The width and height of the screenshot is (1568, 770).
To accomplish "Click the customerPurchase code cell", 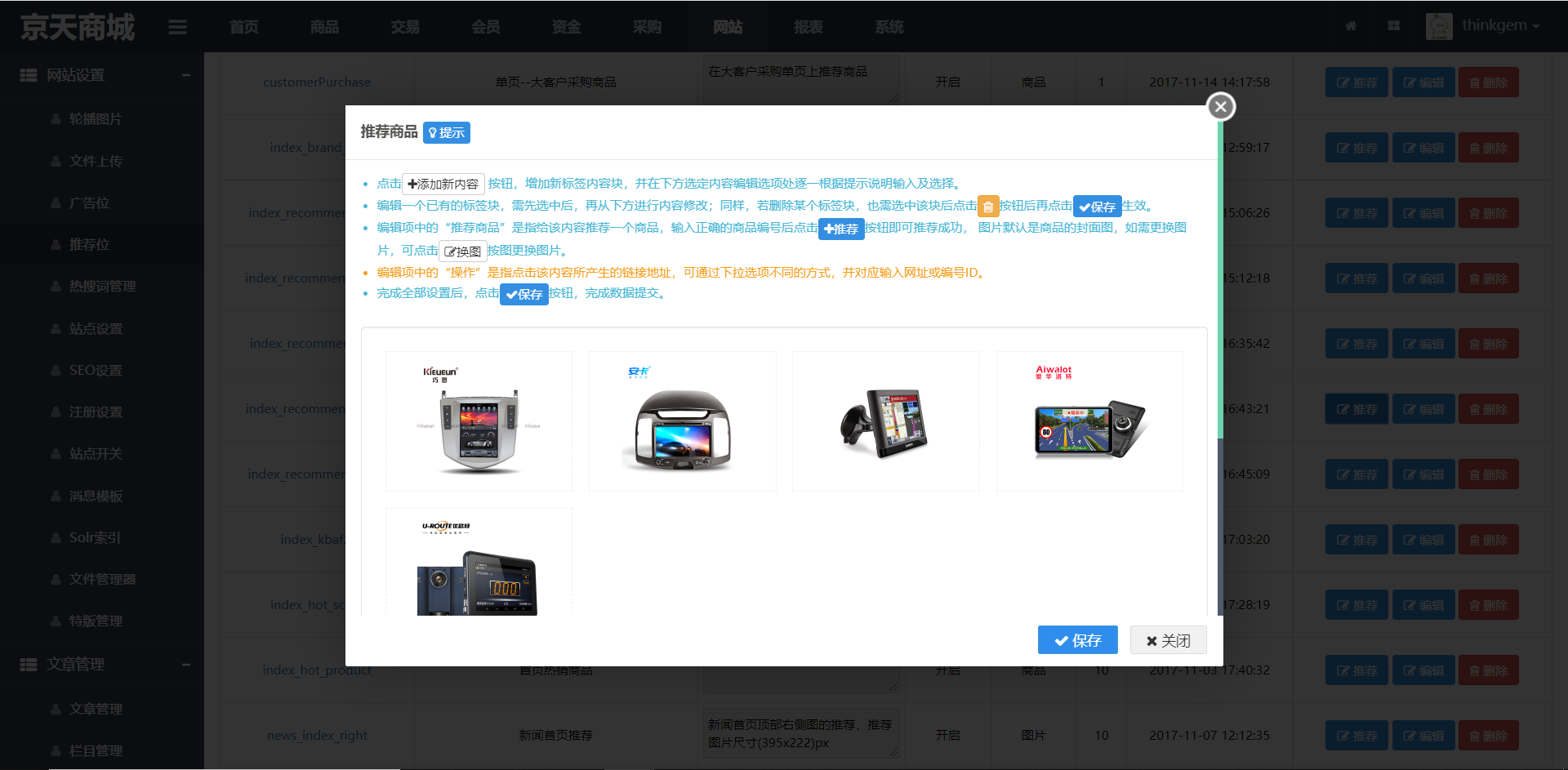I will pyautogui.click(x=317, y=82).
